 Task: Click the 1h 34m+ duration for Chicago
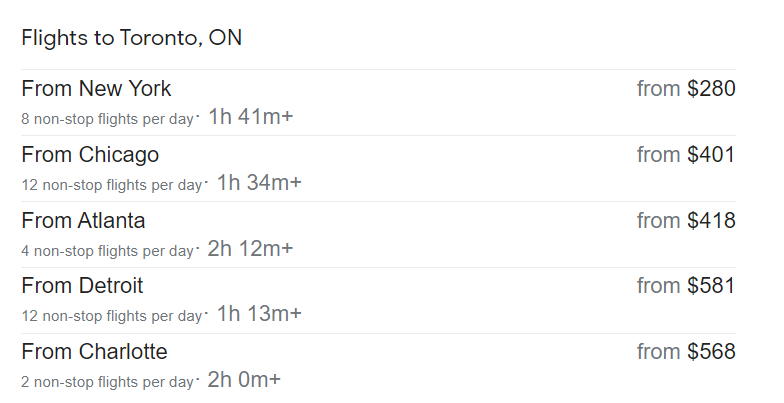[259, 182]
